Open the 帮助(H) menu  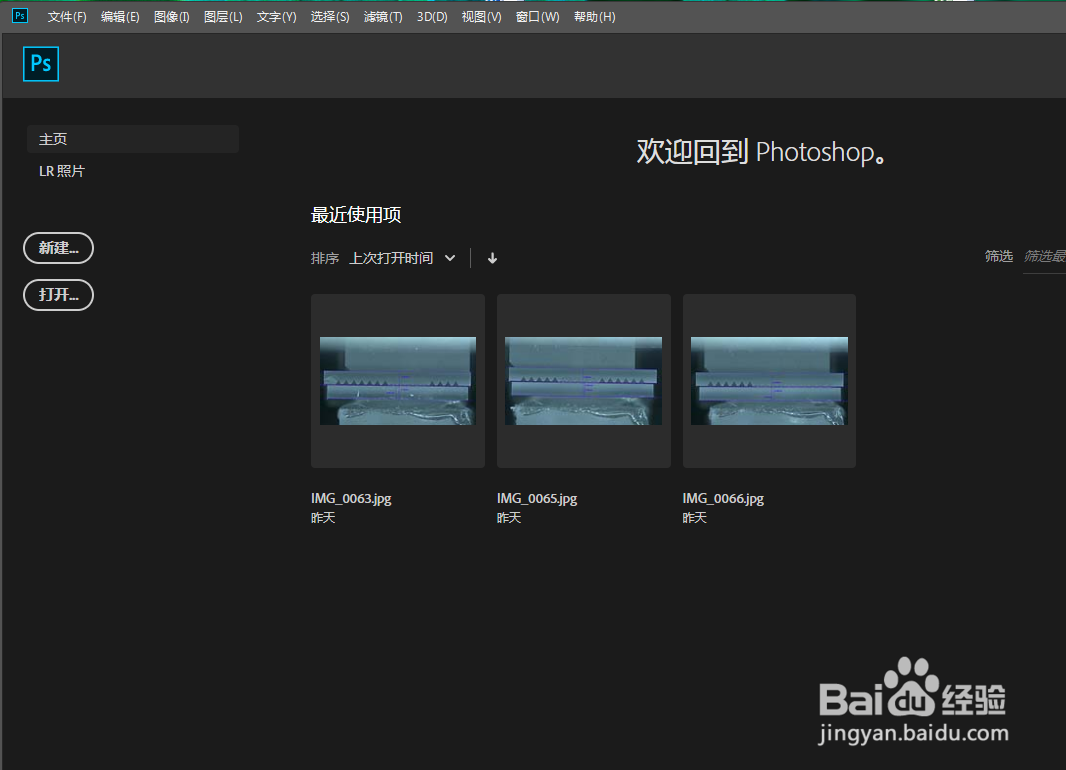tap(594, 17)
